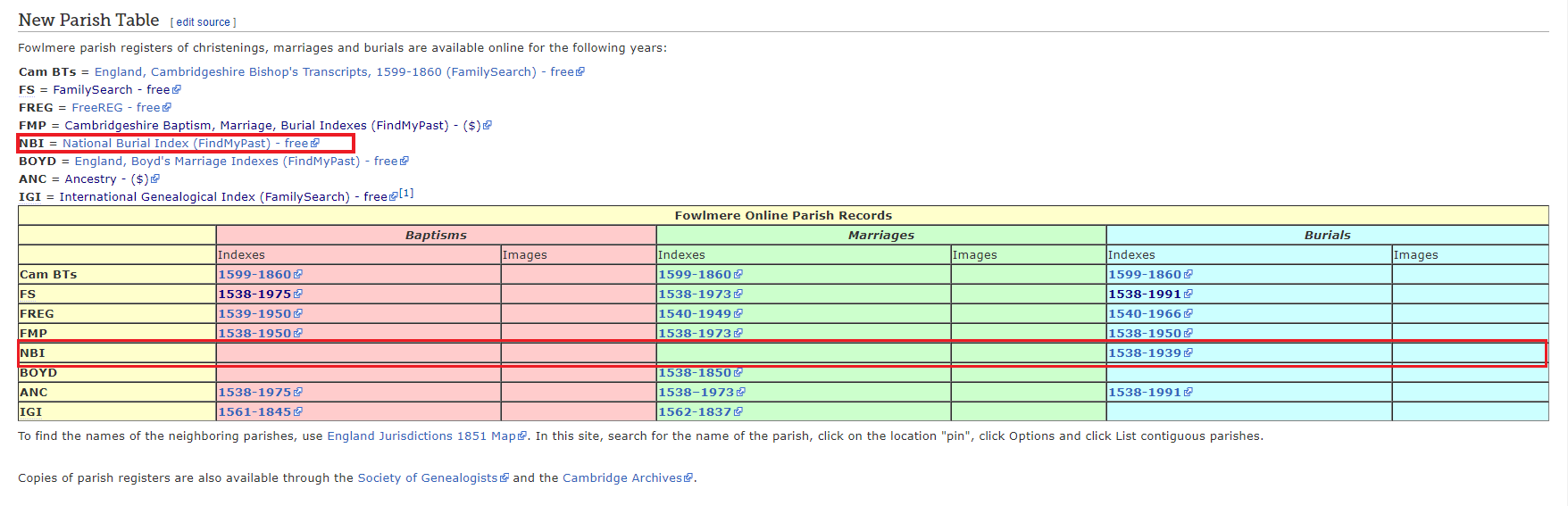
Task: Click external icon after Society of Genealogists
Action: coord(505,478)
